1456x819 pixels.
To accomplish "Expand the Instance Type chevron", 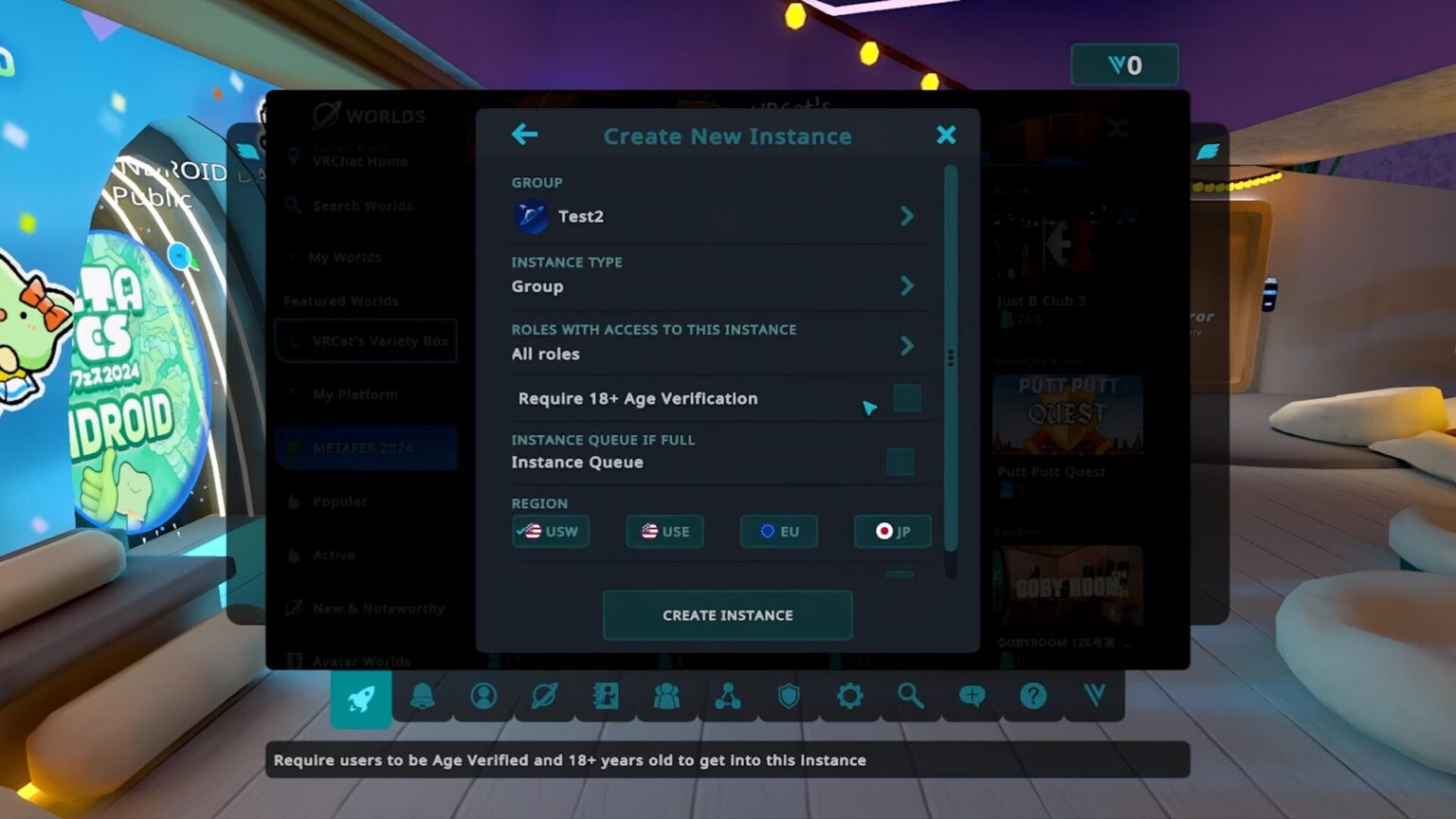I will pyautogui.click(x=906, y=285).
